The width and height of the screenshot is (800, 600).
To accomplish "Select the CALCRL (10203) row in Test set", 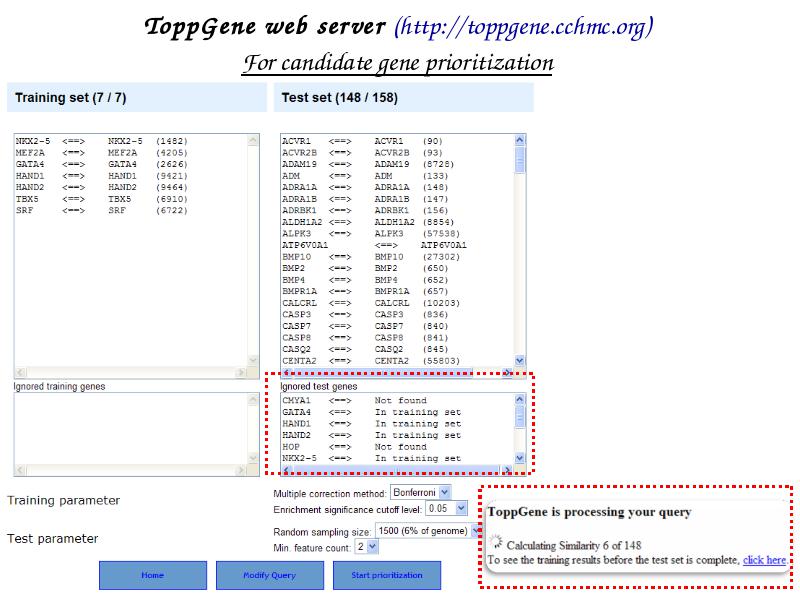I will click(x=371, y=303).
